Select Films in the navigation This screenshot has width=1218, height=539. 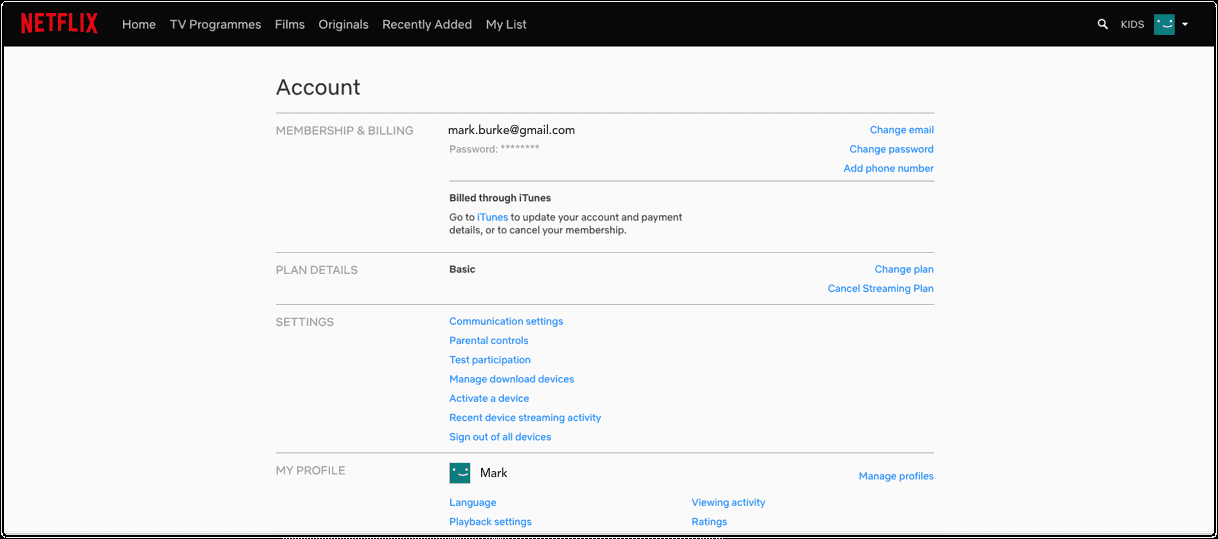click(290, 24)
